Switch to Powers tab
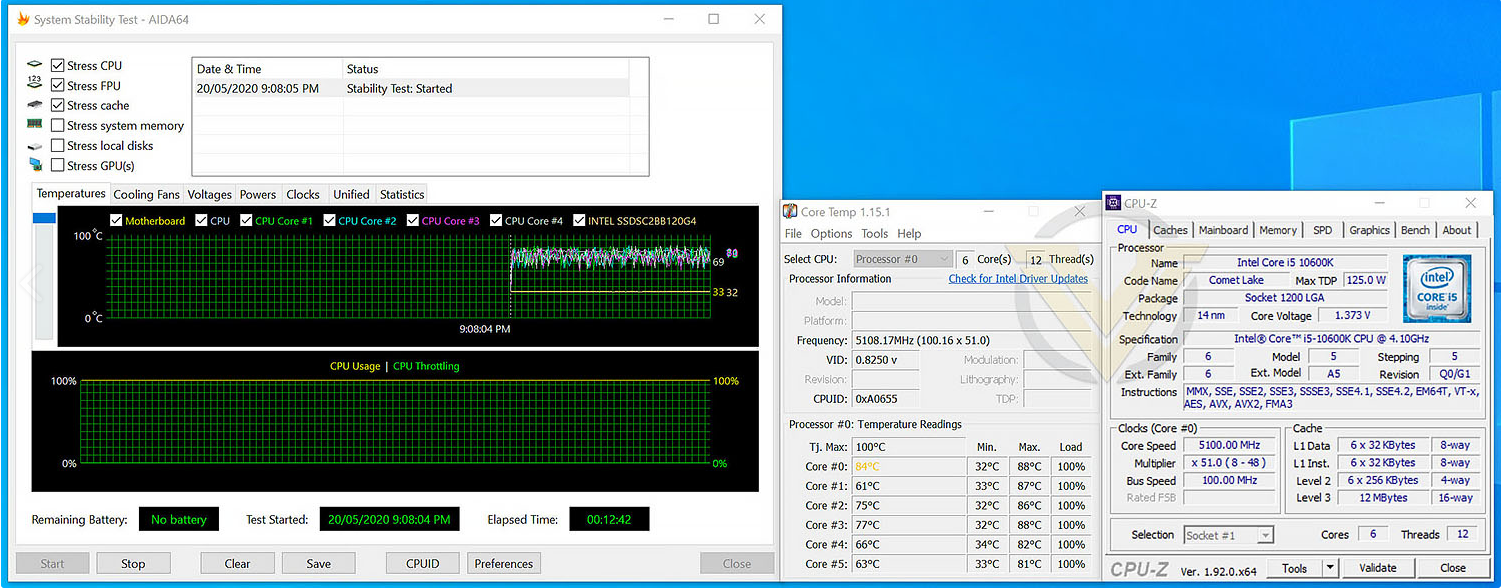Screen dimensions: 1501x588 [x=258, y=195]
